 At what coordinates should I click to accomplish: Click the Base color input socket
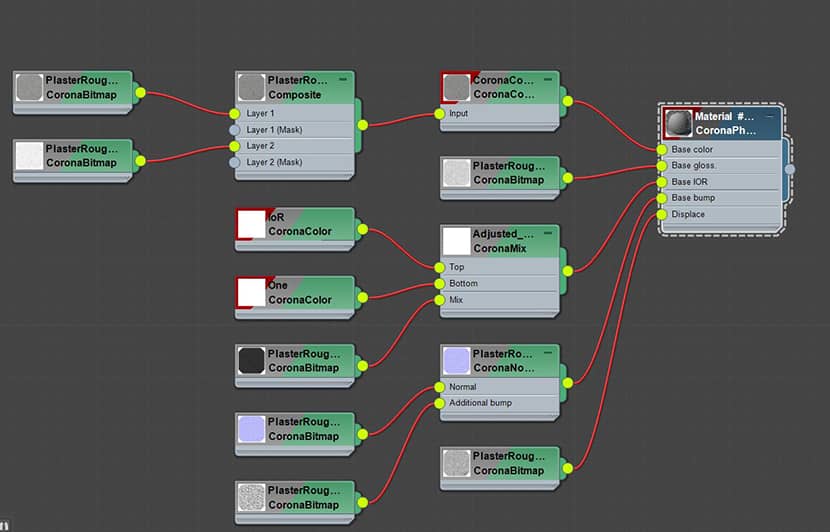coord(662,150)
